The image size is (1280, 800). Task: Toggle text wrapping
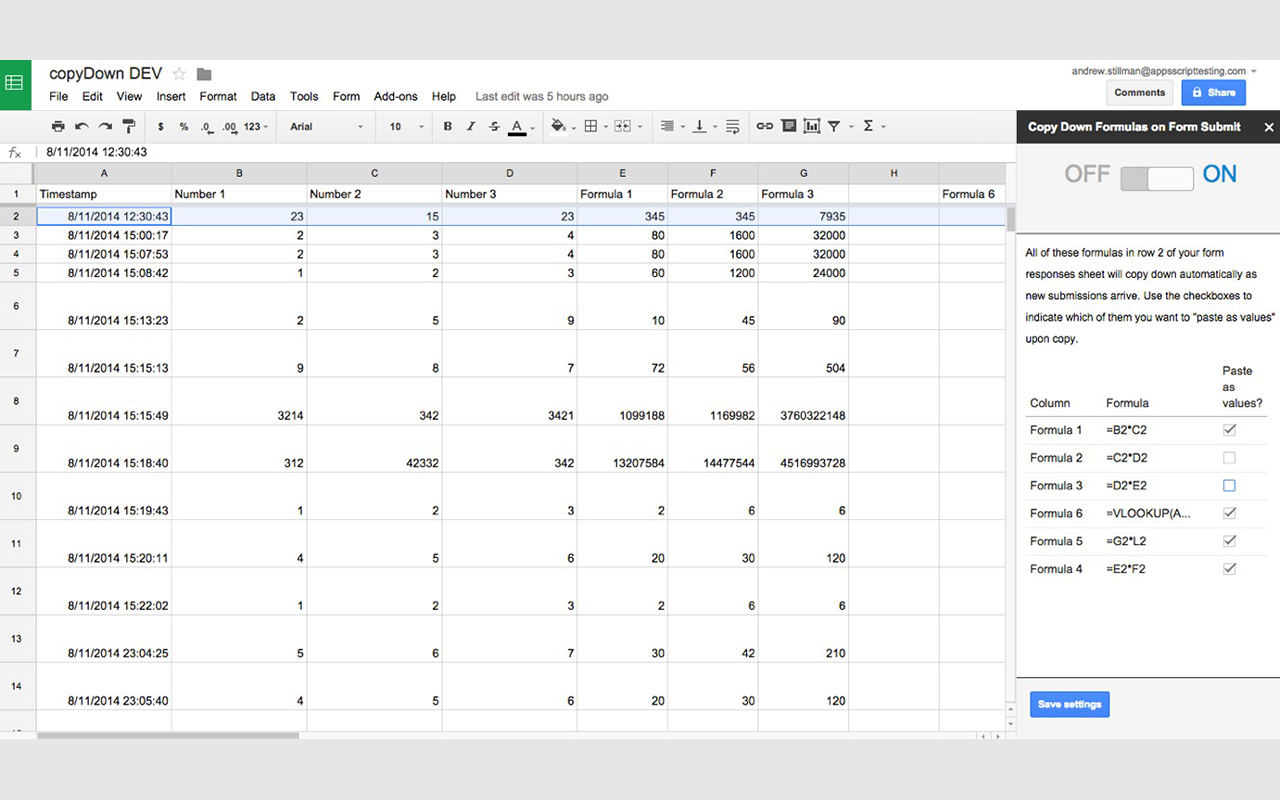tap(733, 127)
